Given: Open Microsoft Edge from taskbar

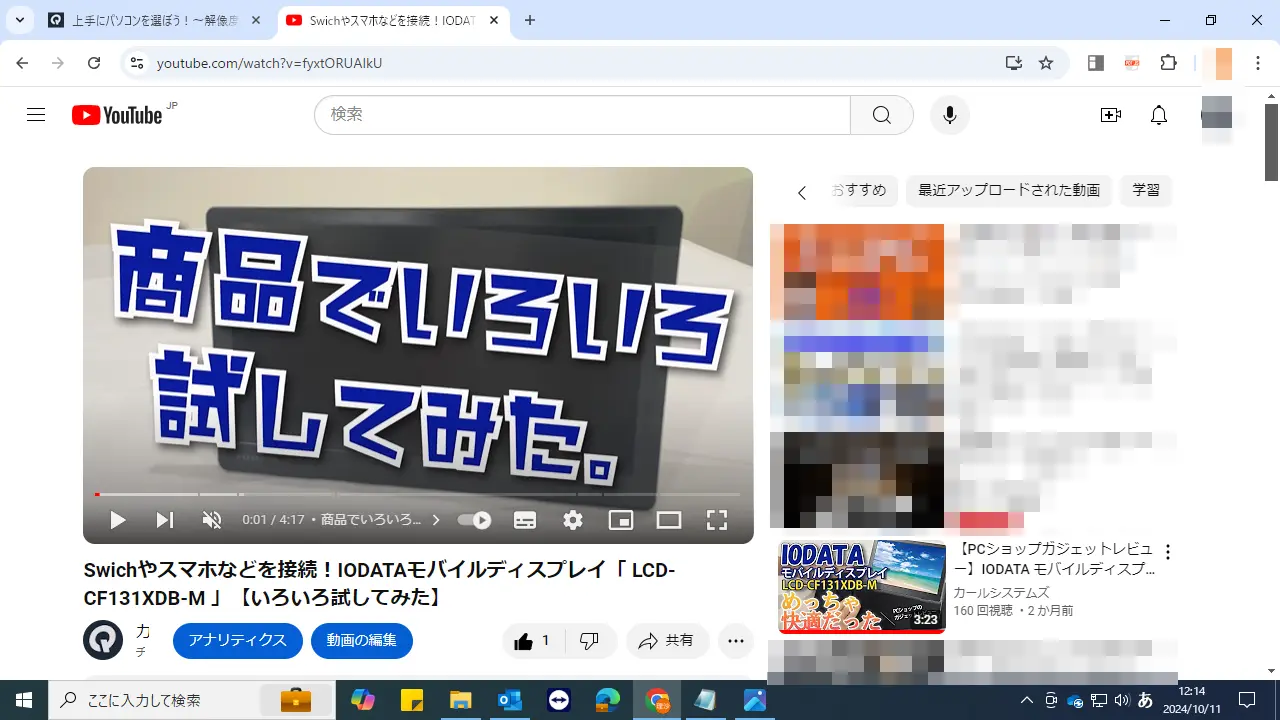Looking at the screenshot, I should pos(607,700).
